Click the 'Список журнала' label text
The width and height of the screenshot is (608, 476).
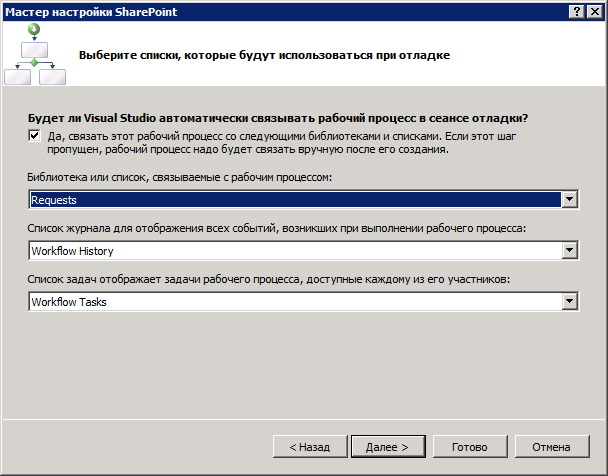pyautogui.click(x=276, y=228)
